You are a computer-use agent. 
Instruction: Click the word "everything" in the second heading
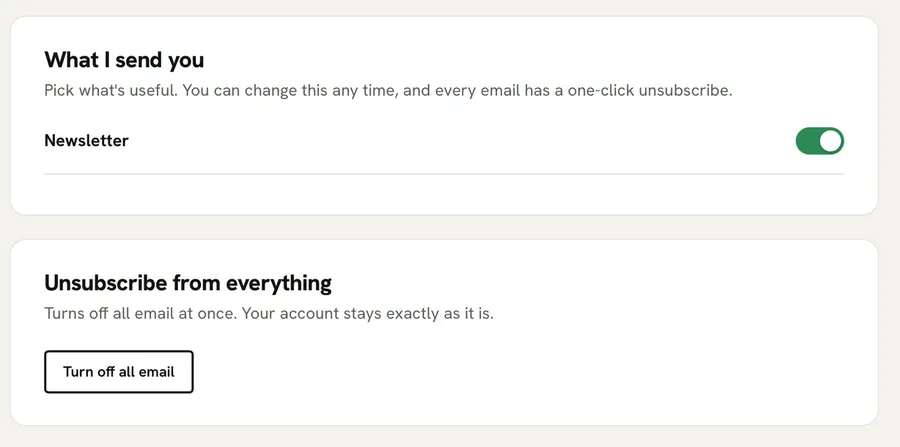(278, 283)
